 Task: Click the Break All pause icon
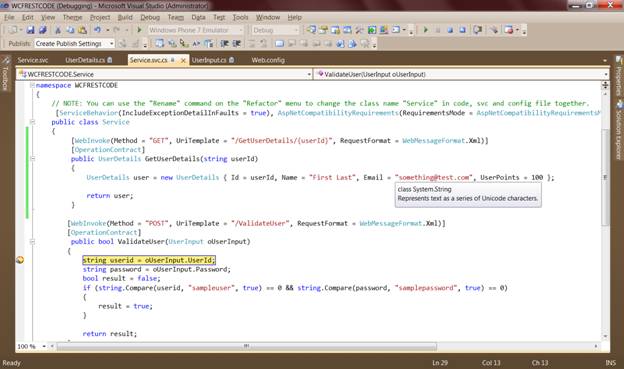coord(438,30)
